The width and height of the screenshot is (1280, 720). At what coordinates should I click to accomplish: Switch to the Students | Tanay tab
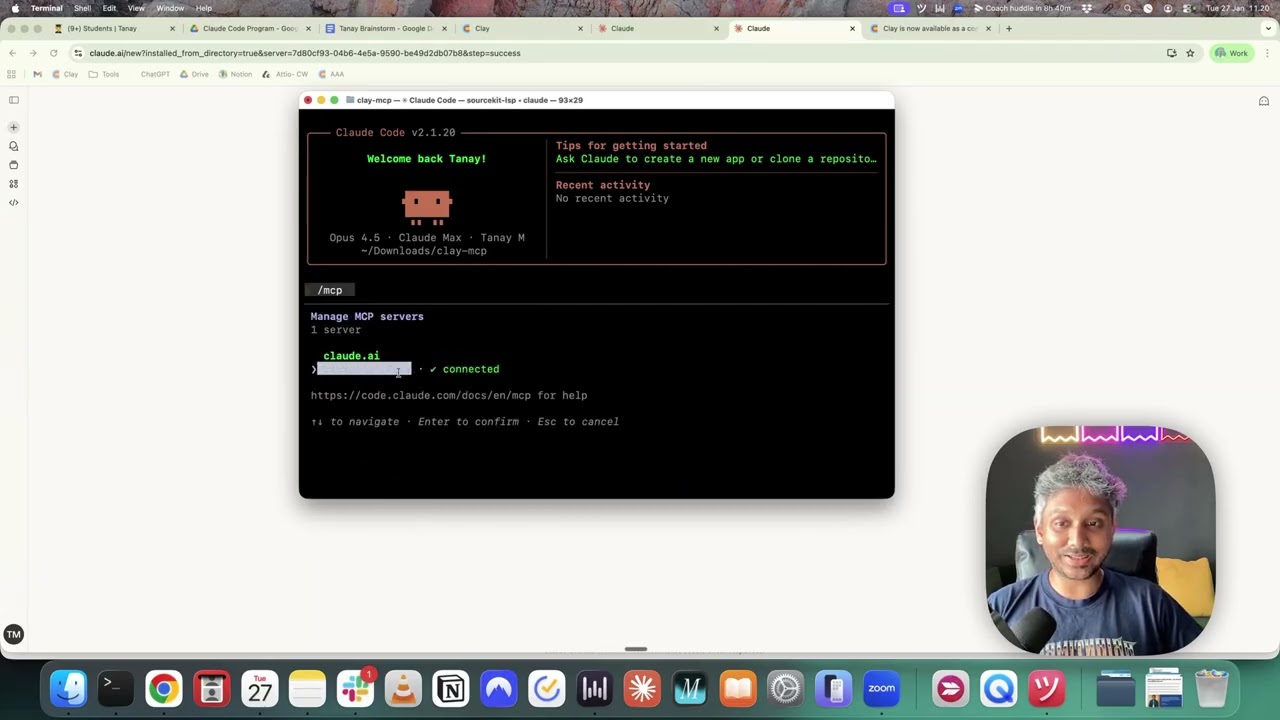click(x=114, y=28)
